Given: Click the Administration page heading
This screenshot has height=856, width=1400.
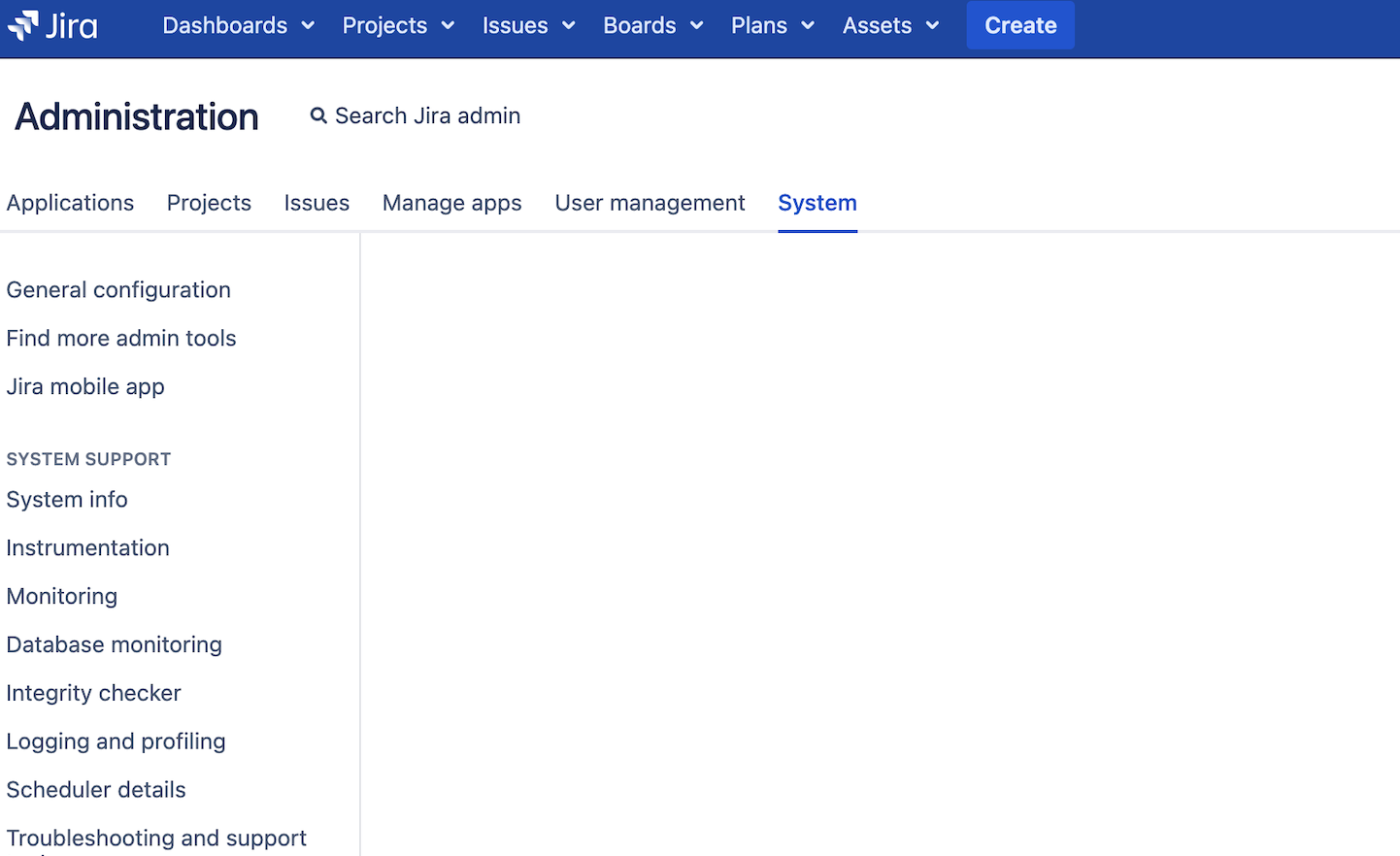Looking at the screenshot, I should tap(137, 116).
